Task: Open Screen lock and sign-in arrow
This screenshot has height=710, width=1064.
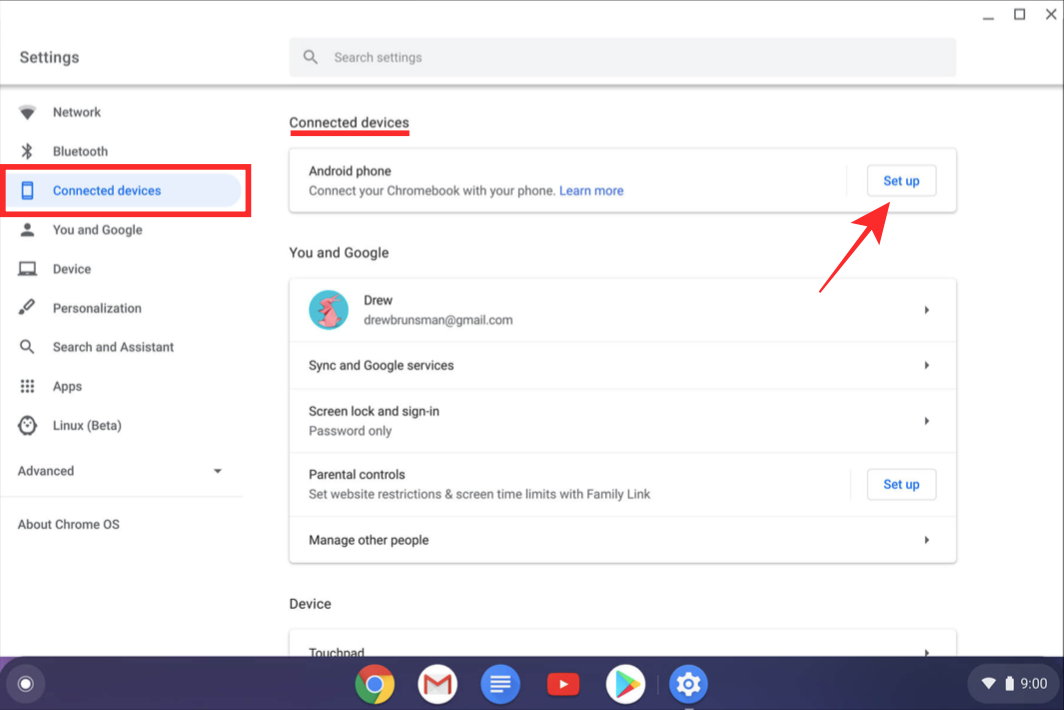Action: click(x=926, y=421)
